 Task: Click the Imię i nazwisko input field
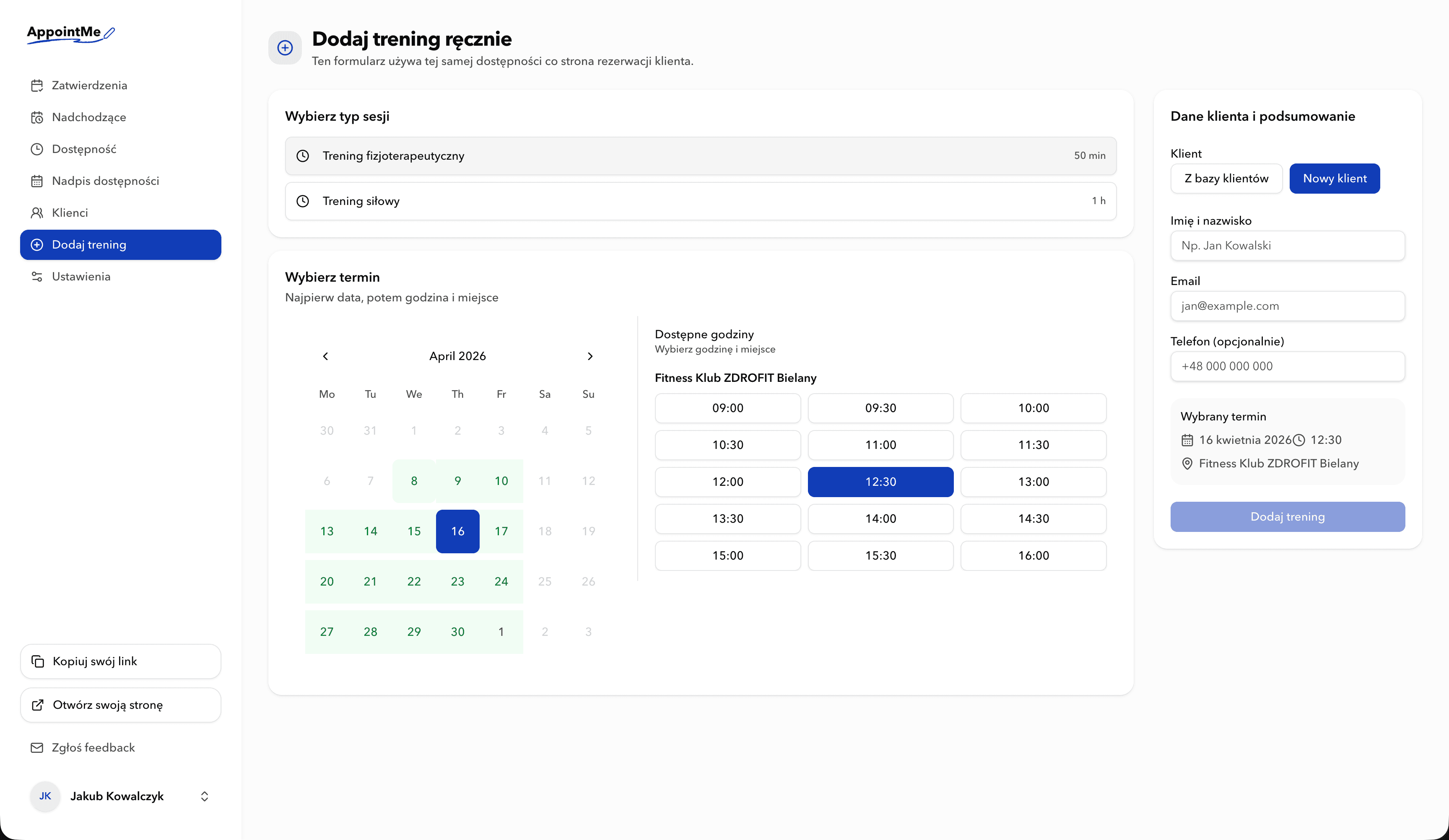[1287, 246]
